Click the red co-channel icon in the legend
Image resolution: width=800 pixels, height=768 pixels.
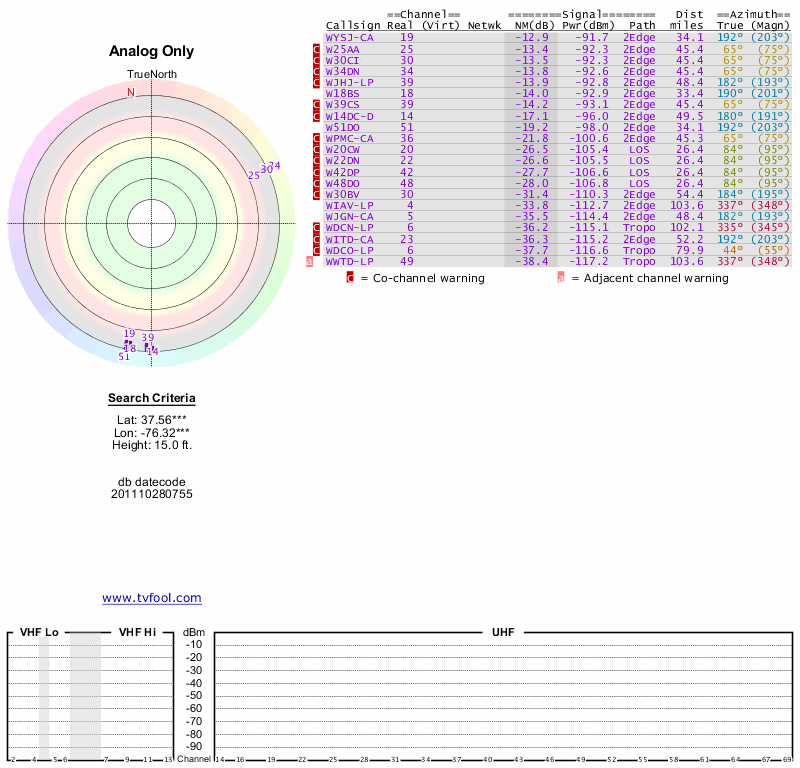pos(350,278)
